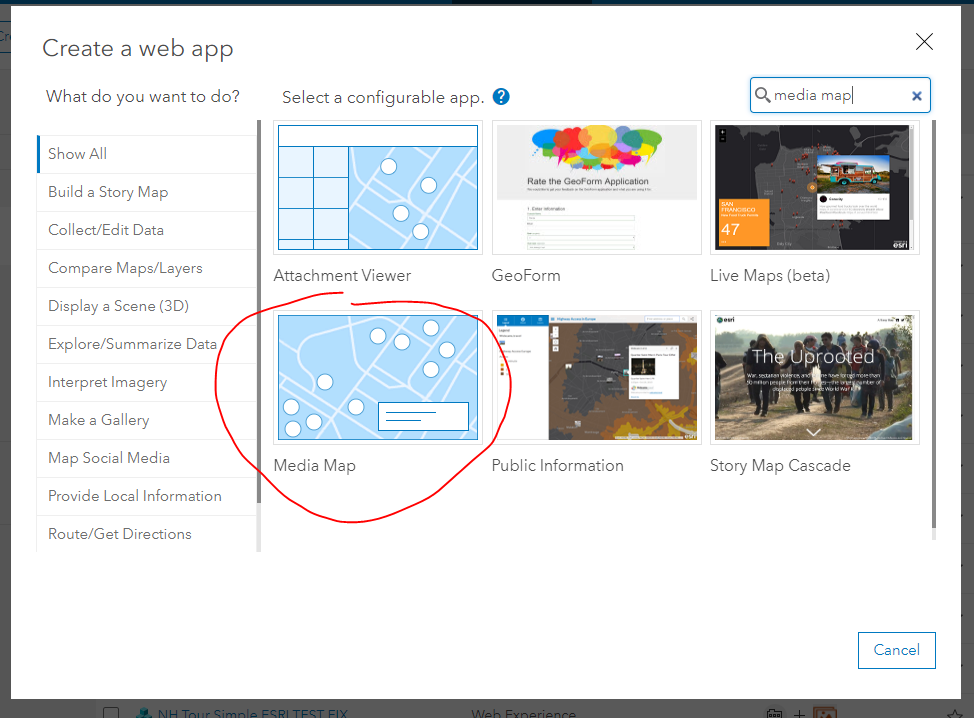The height and width of the screenshot is (718, 974).
Task: Select Map Social Media category
Action: (147, 458)
